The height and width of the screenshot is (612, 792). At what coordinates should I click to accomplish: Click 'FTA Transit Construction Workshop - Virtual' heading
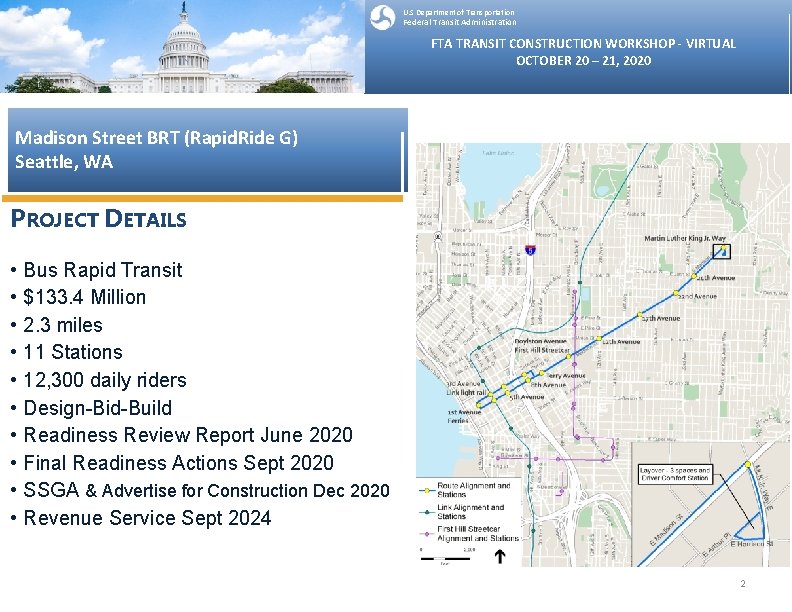583,43
